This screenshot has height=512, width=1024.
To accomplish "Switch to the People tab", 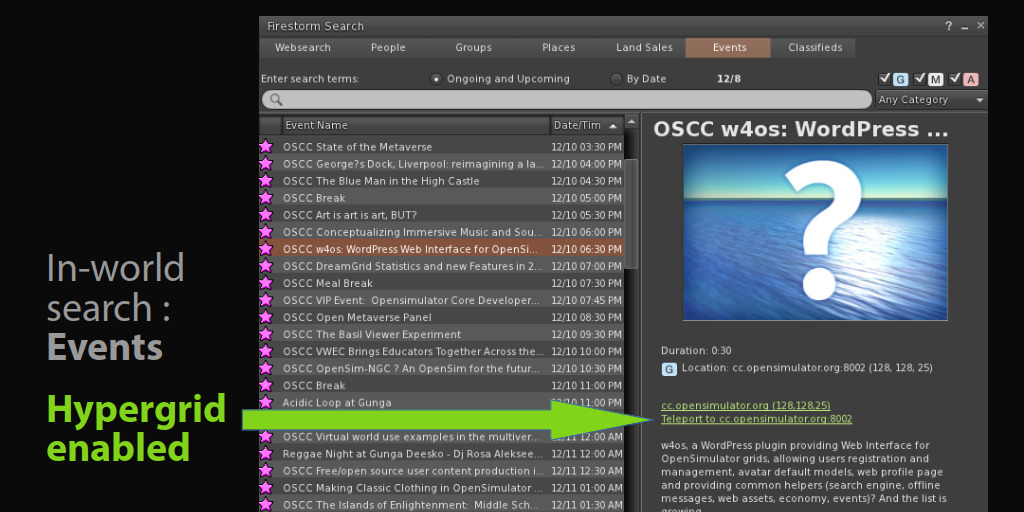I will pos(388,48).
